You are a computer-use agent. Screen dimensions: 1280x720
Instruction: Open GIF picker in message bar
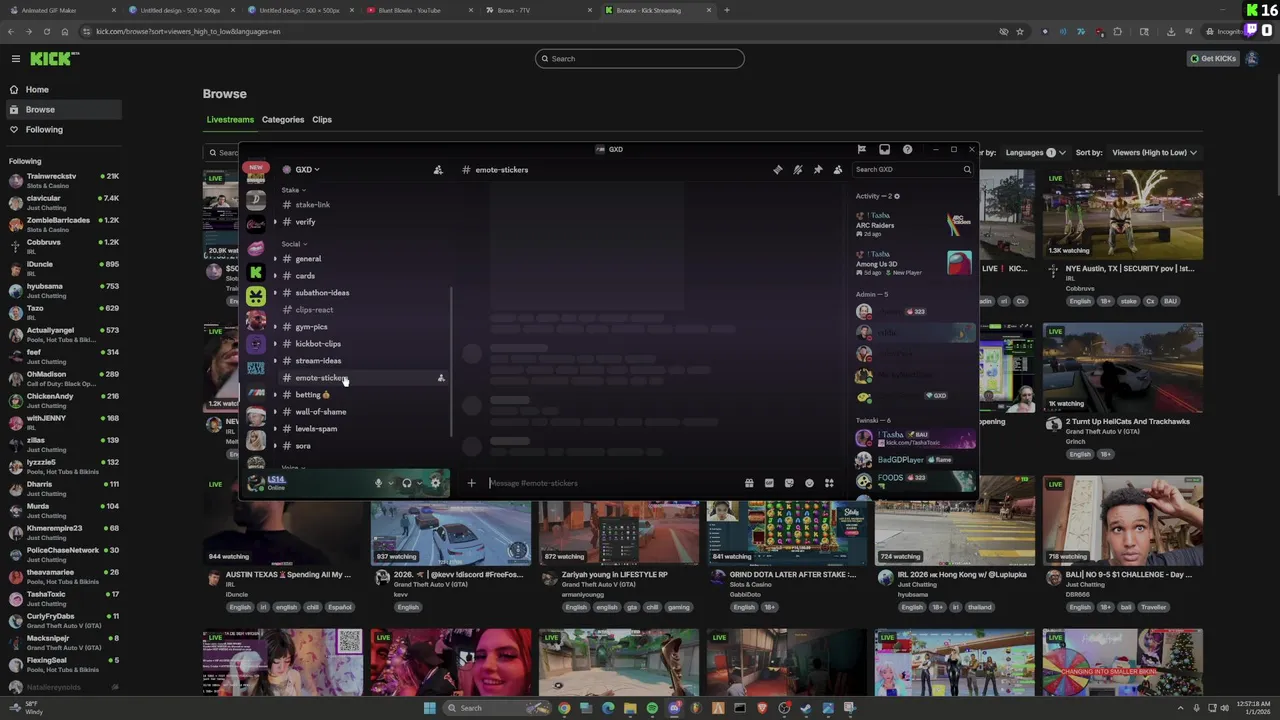click(x=769, y=483)
